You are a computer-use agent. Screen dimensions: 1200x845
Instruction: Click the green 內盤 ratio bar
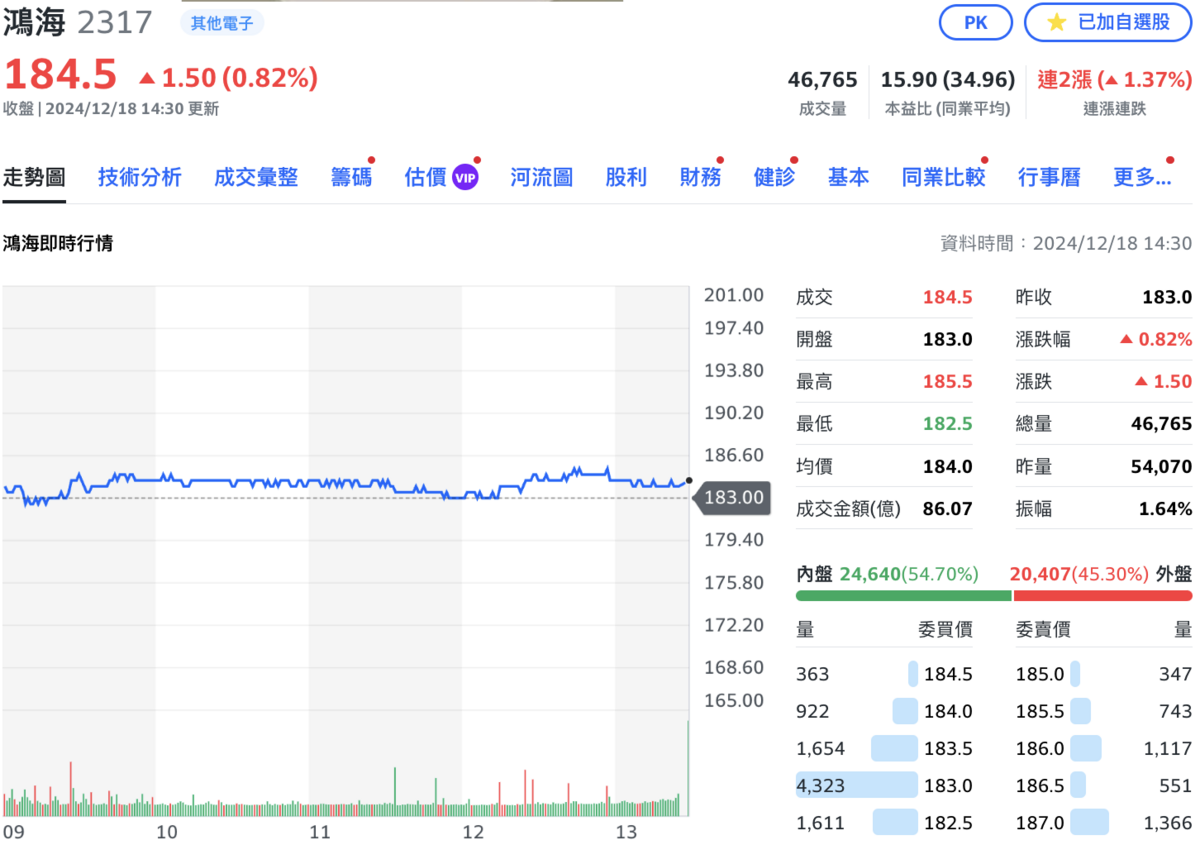click(903, 596)
